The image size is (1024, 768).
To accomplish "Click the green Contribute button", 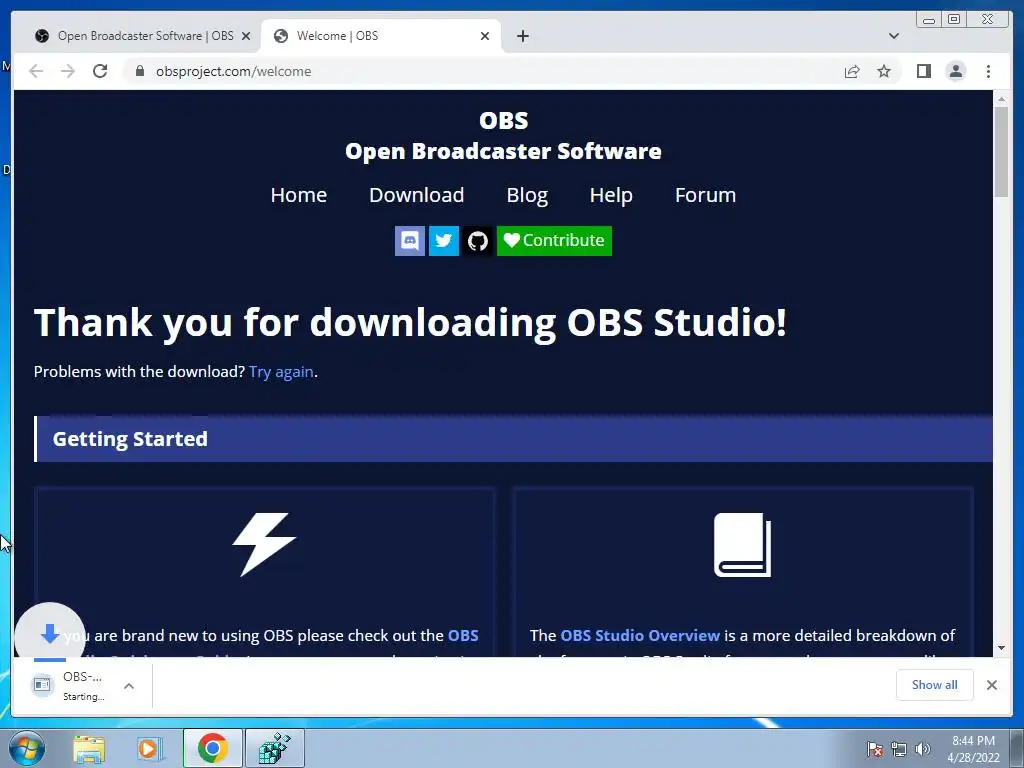I will 554,241.
